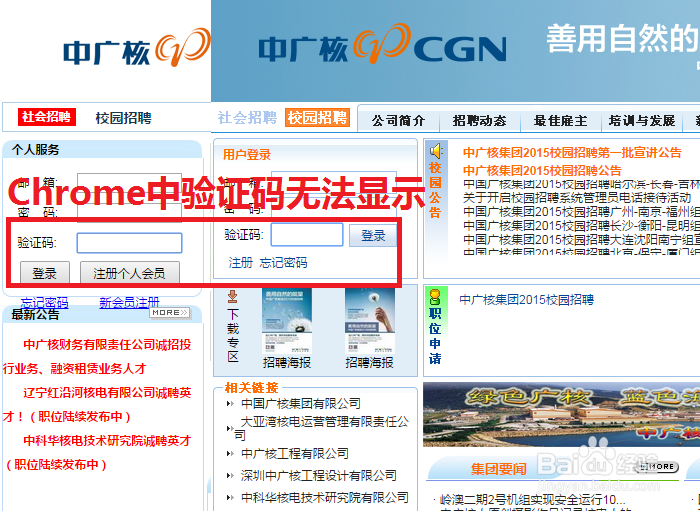The image size is (700, 511).
Task: Open 辽宁红沿河核电有限公司诚聘英才 announcement
Action: pos(97,404)
